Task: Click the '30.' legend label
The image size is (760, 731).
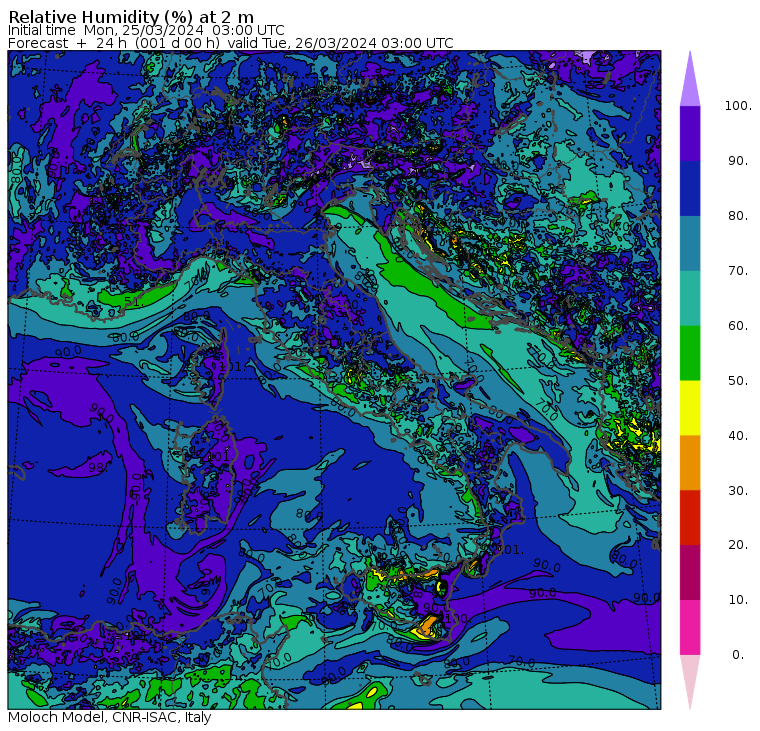Action: click(738, 491)
